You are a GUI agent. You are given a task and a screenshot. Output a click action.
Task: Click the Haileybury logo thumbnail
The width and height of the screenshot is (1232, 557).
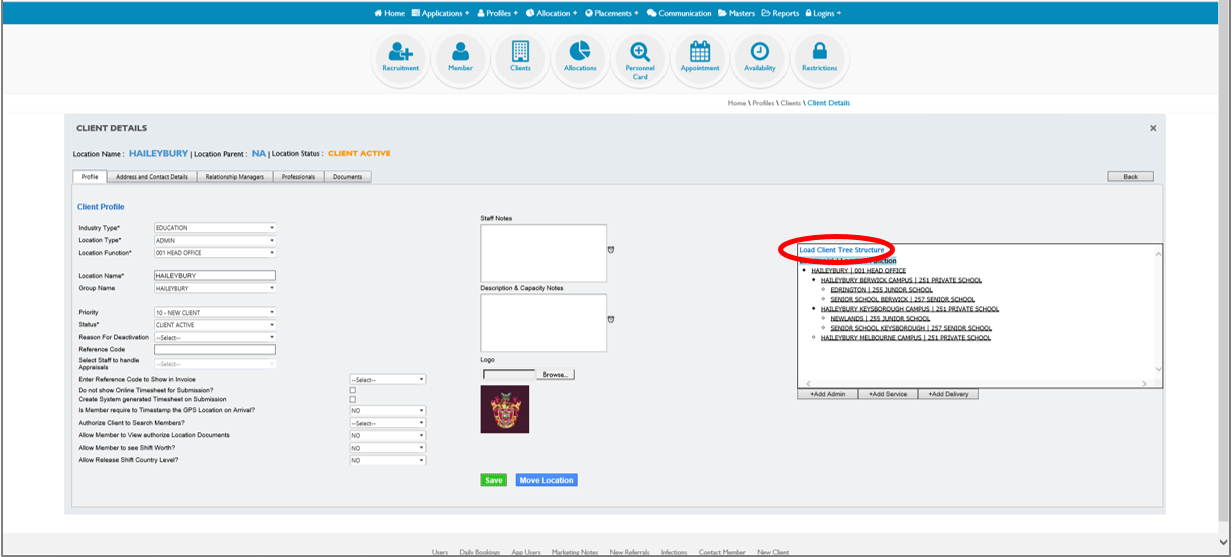[x=505, y=409]
